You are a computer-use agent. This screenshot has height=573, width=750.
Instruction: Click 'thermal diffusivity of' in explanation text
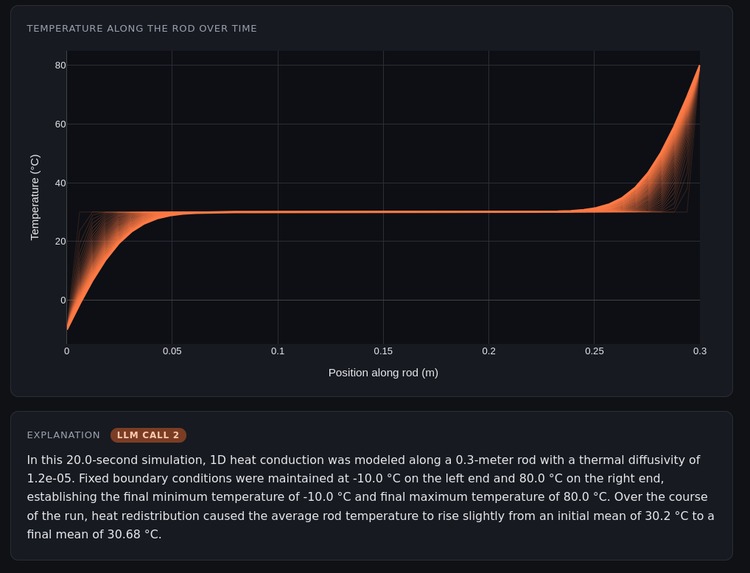640,460
